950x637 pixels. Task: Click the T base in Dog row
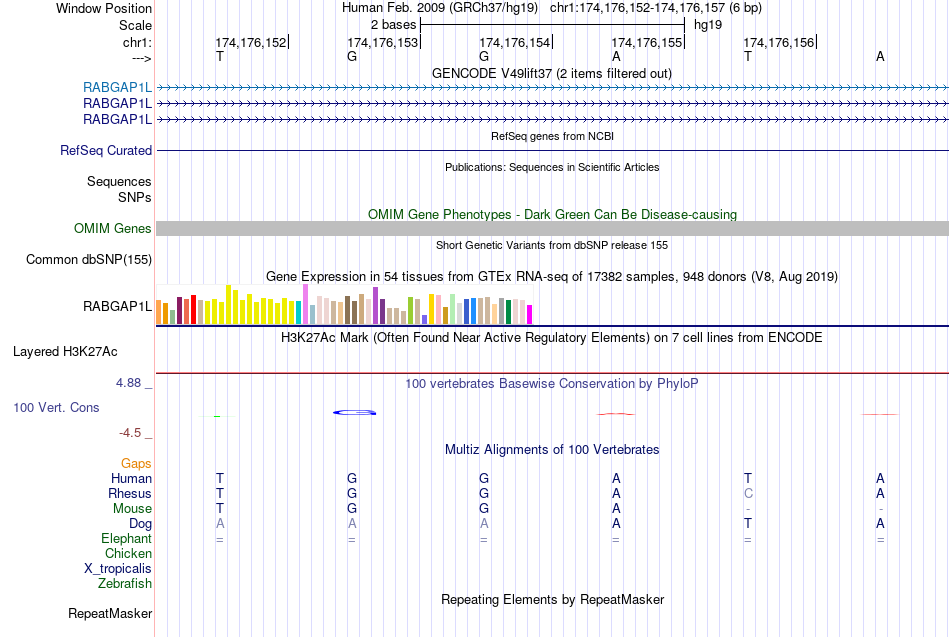748,523
